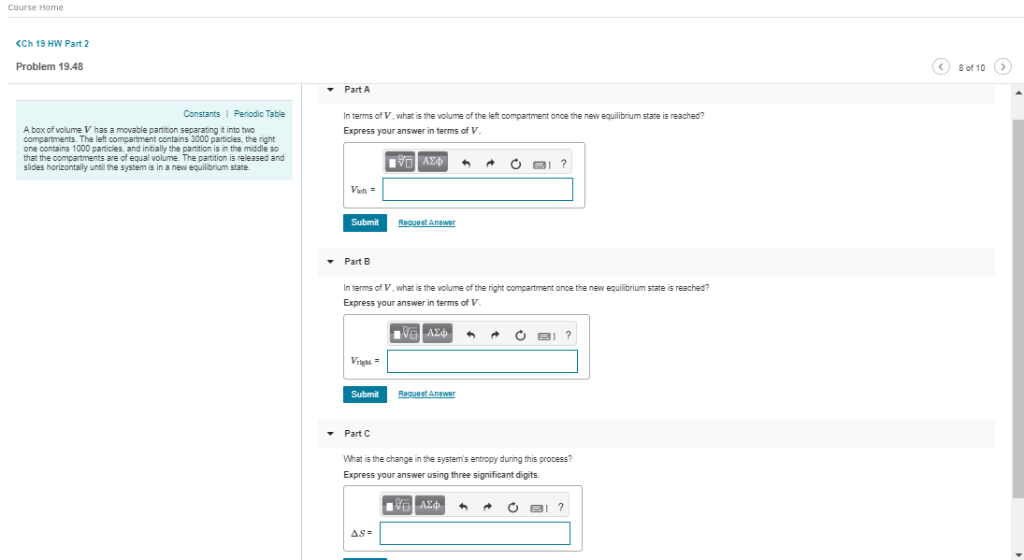Open the Periodic Table link

click(x=259, y=114)
